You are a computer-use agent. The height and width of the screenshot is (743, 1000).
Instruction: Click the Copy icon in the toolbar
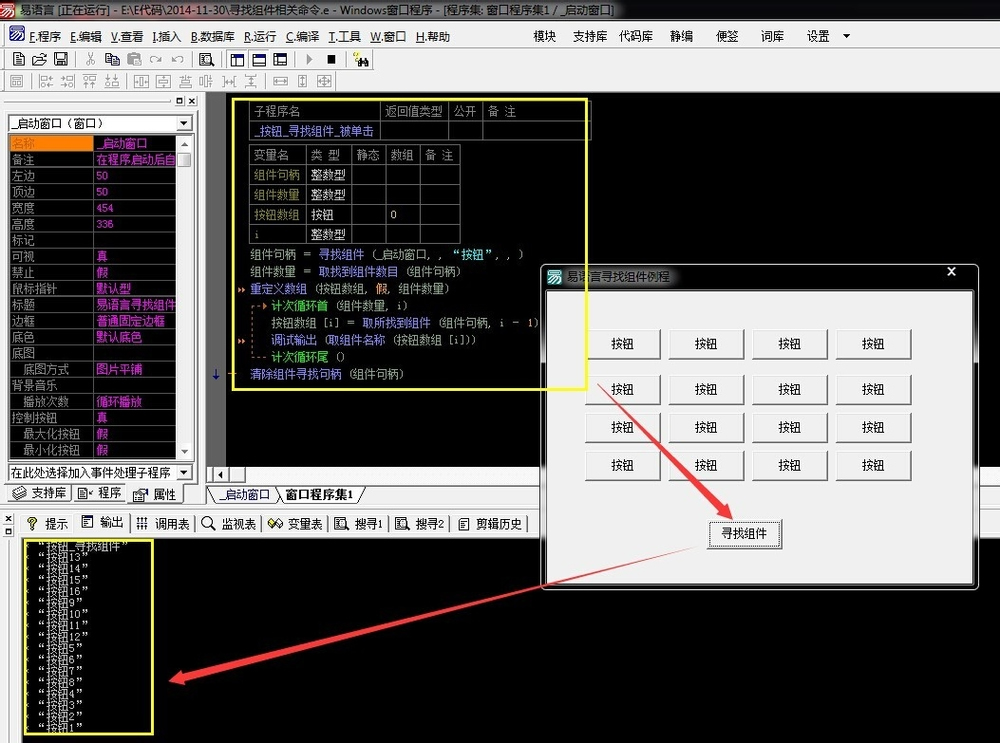click(x=112, y=60)
